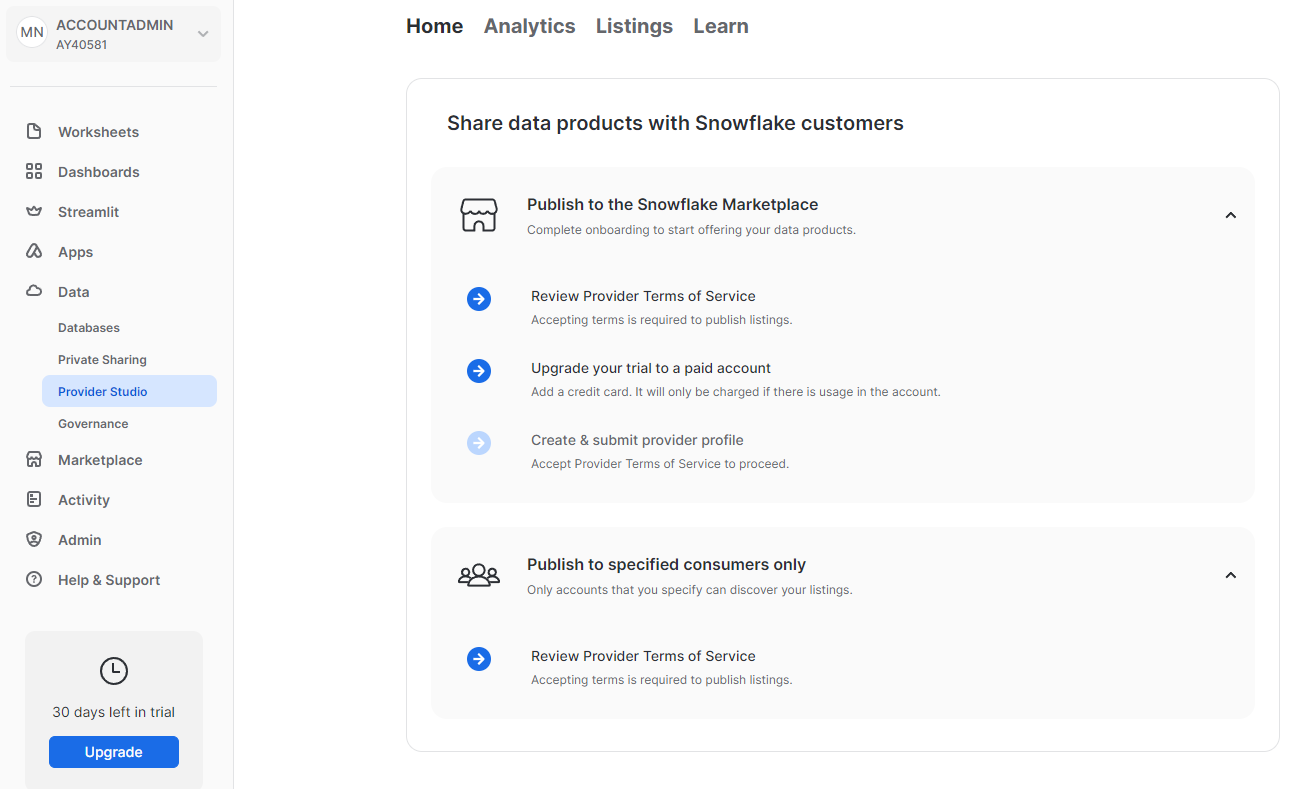1298x789 pixels.
Task: Click the storefront icon beside Publish to Snowflake Marketplace
Action: click(x=479, y=215)
